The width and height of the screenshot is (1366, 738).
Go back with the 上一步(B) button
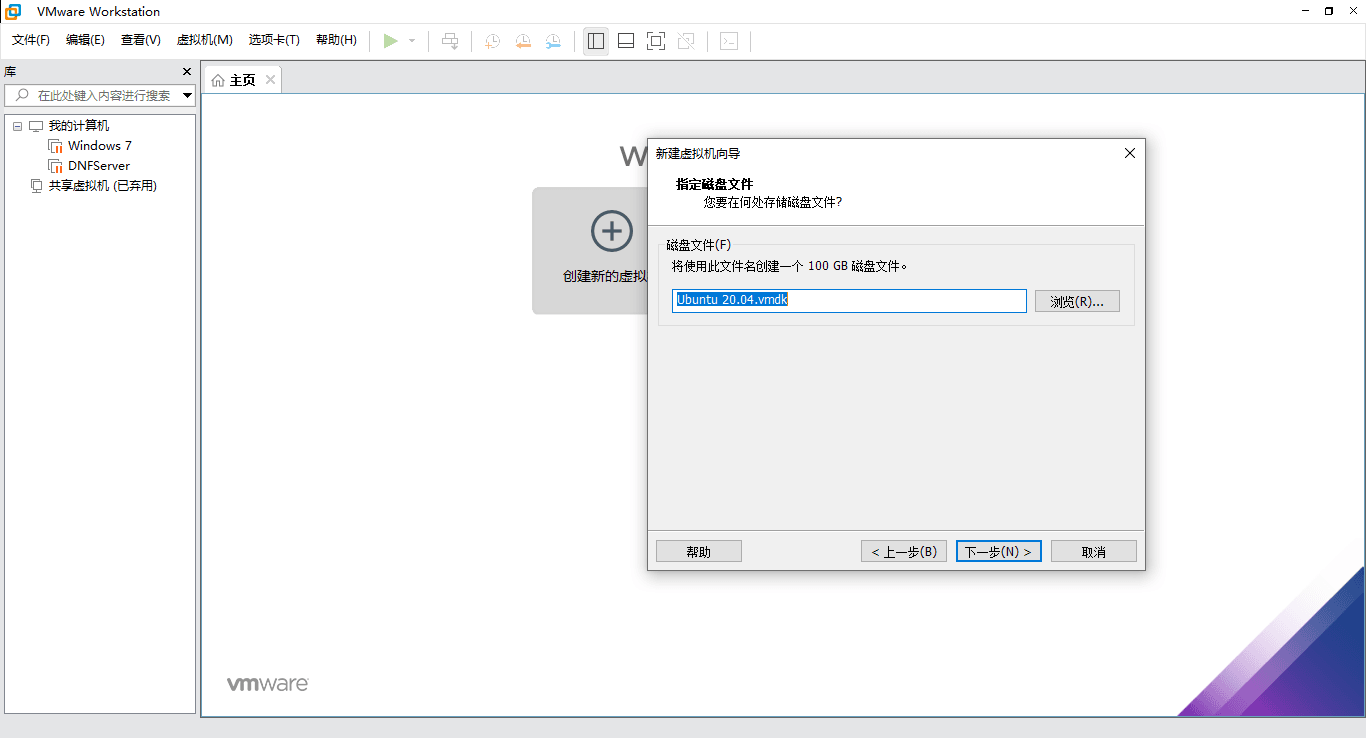coord(904,552)
